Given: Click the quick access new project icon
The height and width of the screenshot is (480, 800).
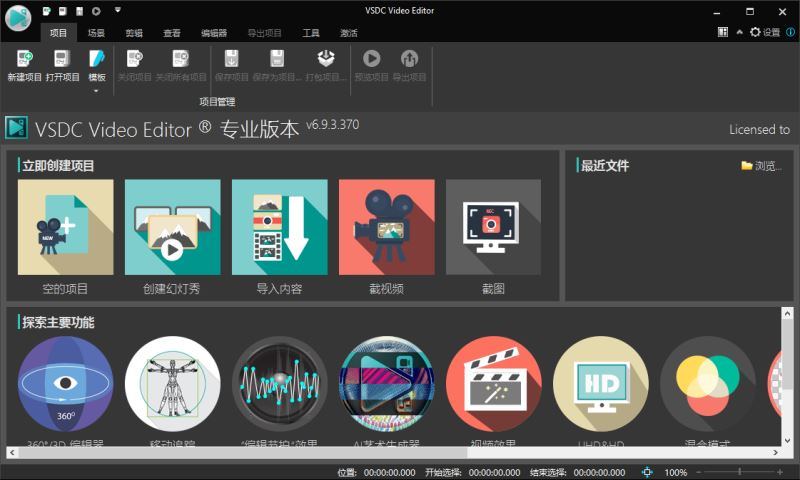Looking at the screenshot, I should (x=46, y=11).
